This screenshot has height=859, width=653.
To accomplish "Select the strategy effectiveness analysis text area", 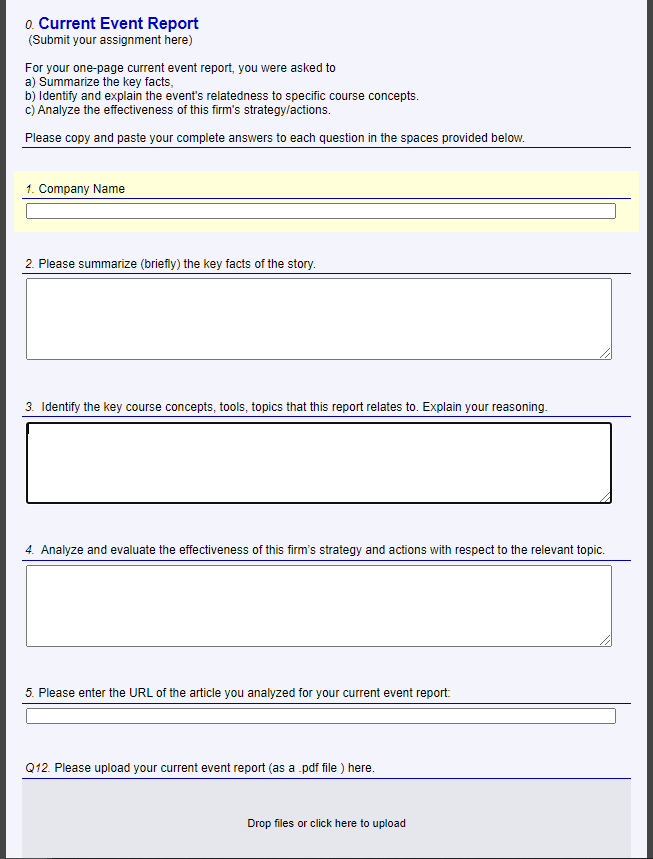I will click(319, 606).
